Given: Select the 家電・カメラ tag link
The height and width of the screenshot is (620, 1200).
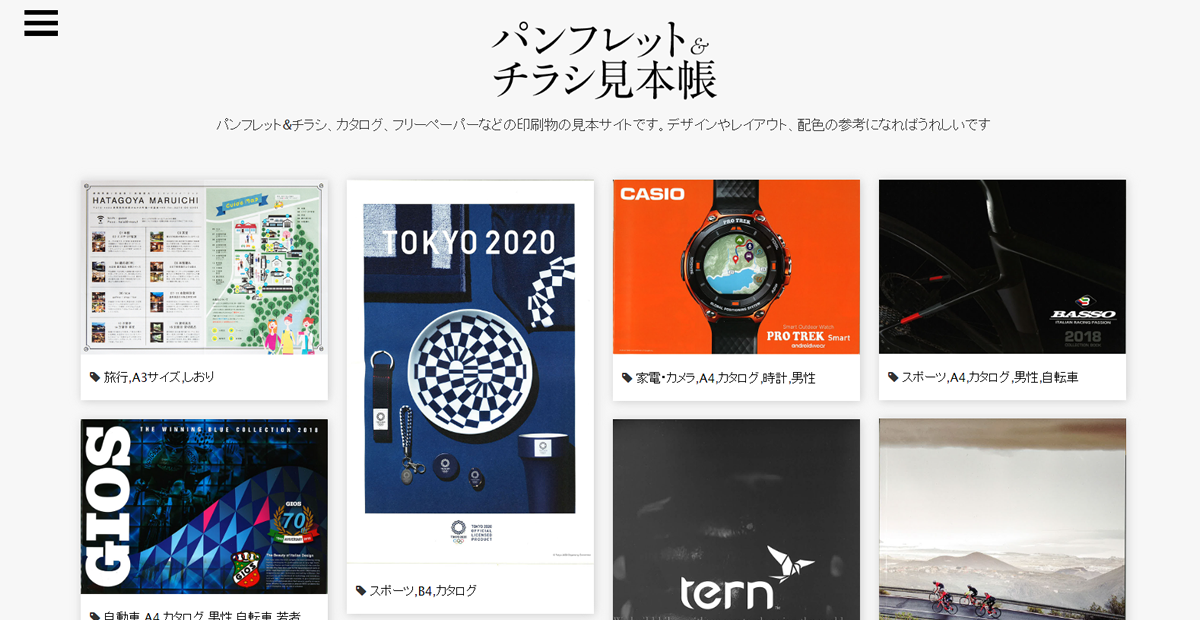Looking at the screenshot, I should [x=665, y=377].
